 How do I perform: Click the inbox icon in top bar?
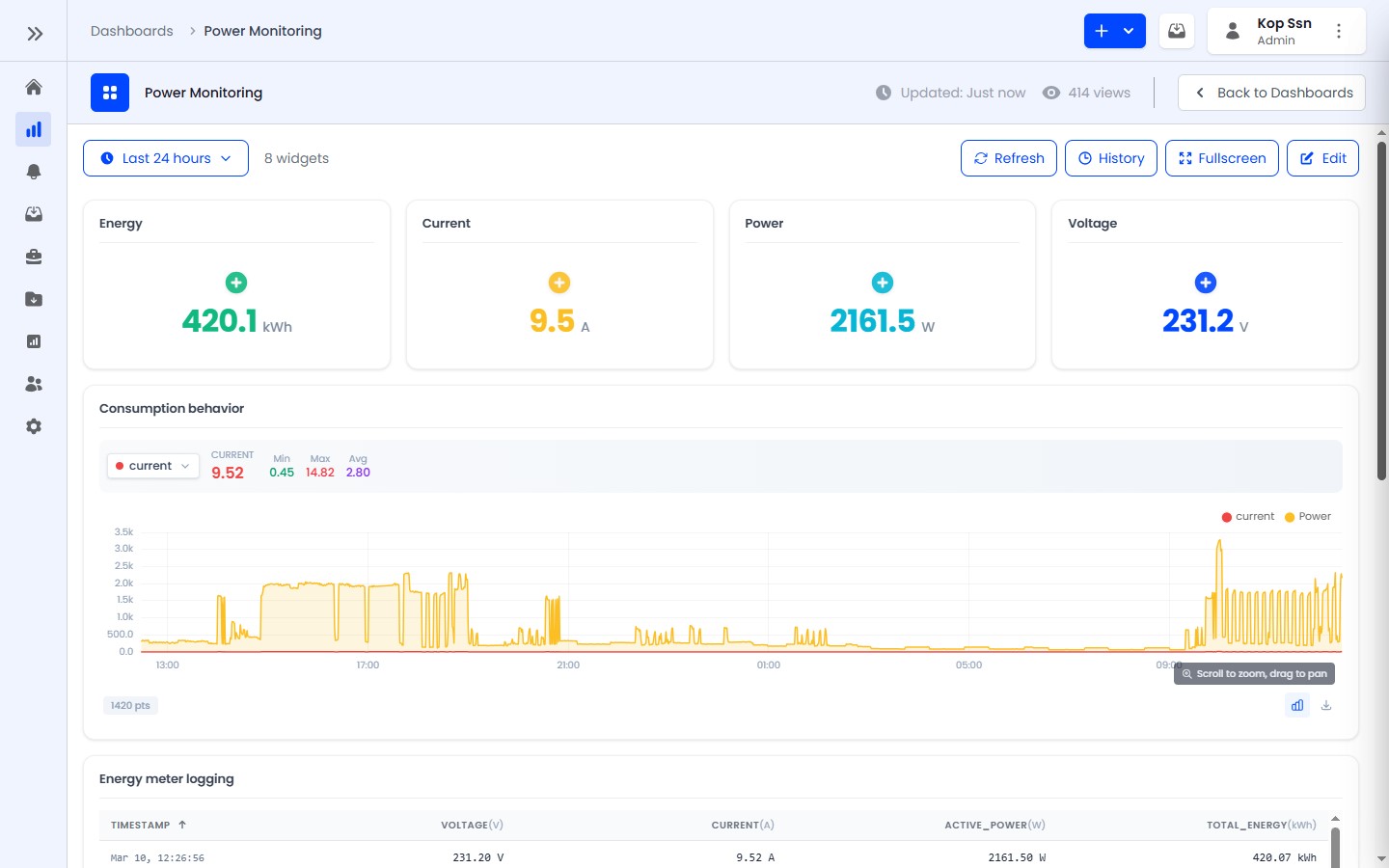[x=1177, y=31]
